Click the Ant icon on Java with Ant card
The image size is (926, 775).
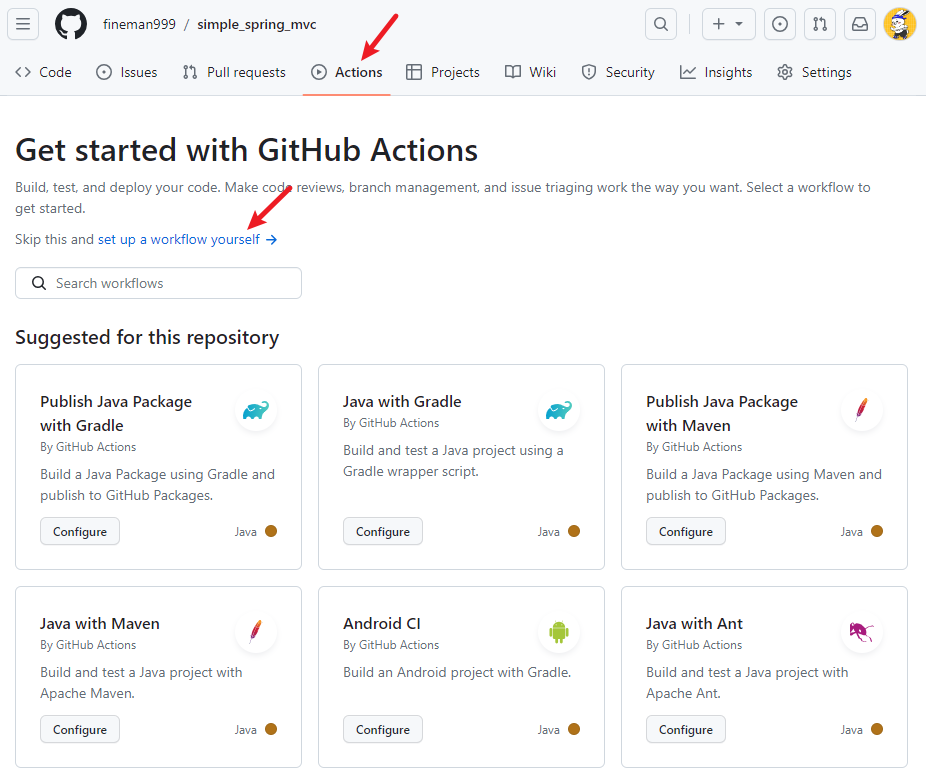862,631
